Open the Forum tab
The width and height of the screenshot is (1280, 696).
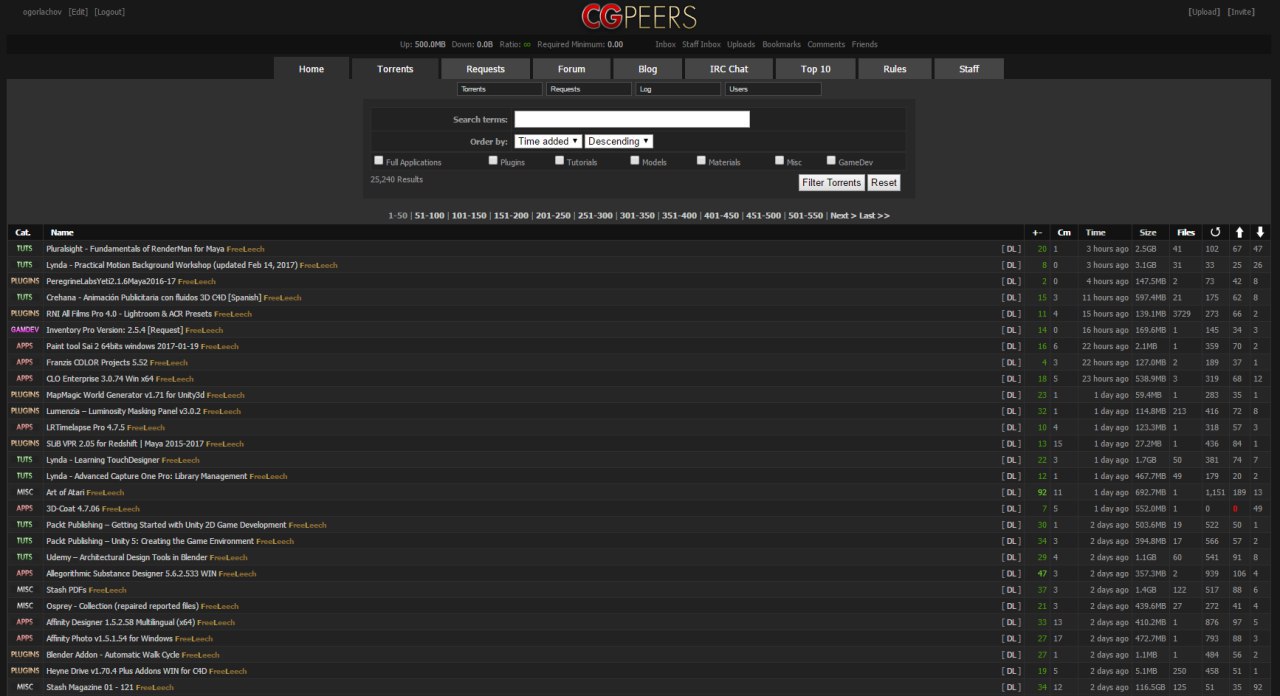pyautogui.click(x=571, y=69)
